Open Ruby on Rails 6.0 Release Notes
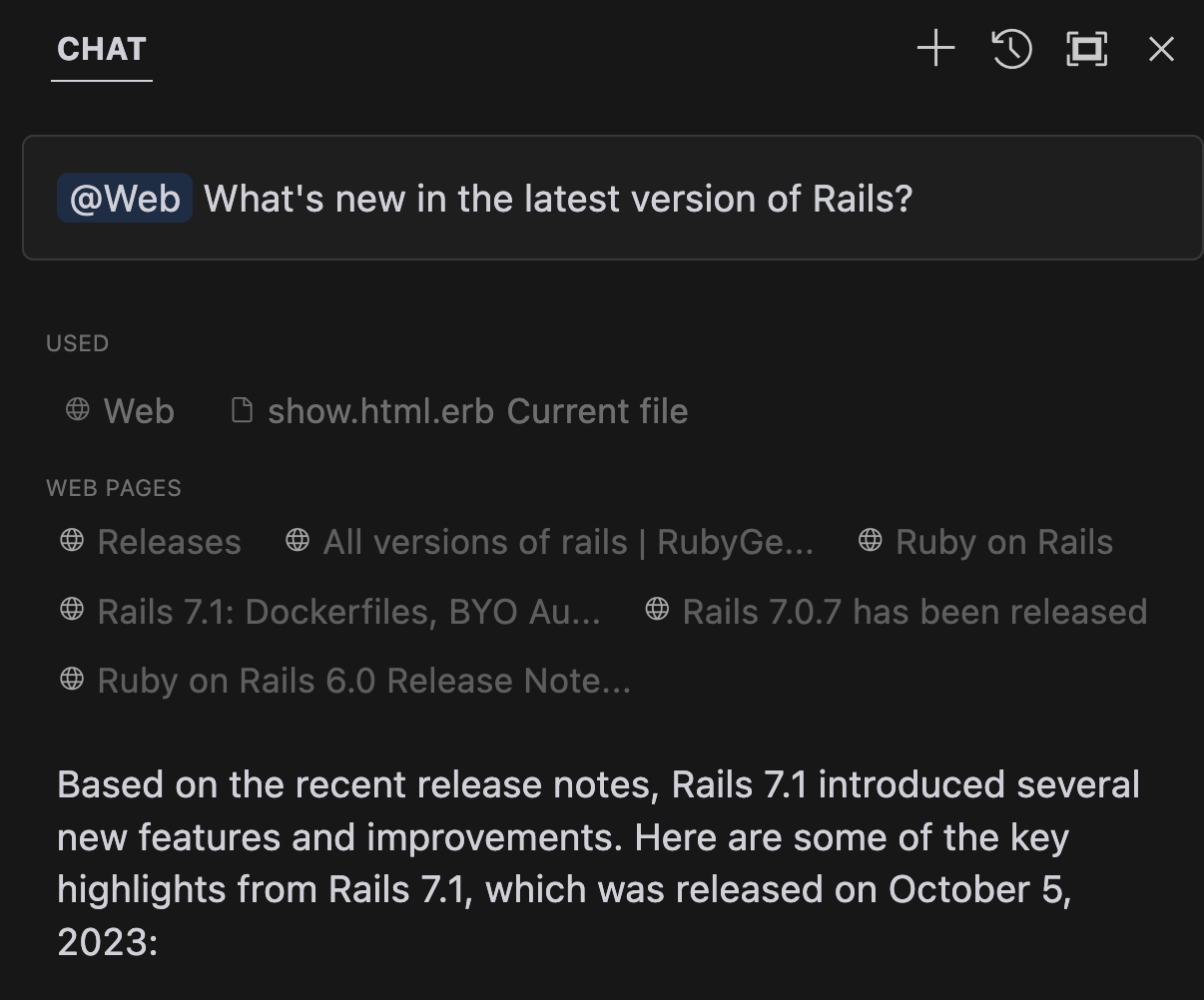1204x1000 pixels. 363,681
